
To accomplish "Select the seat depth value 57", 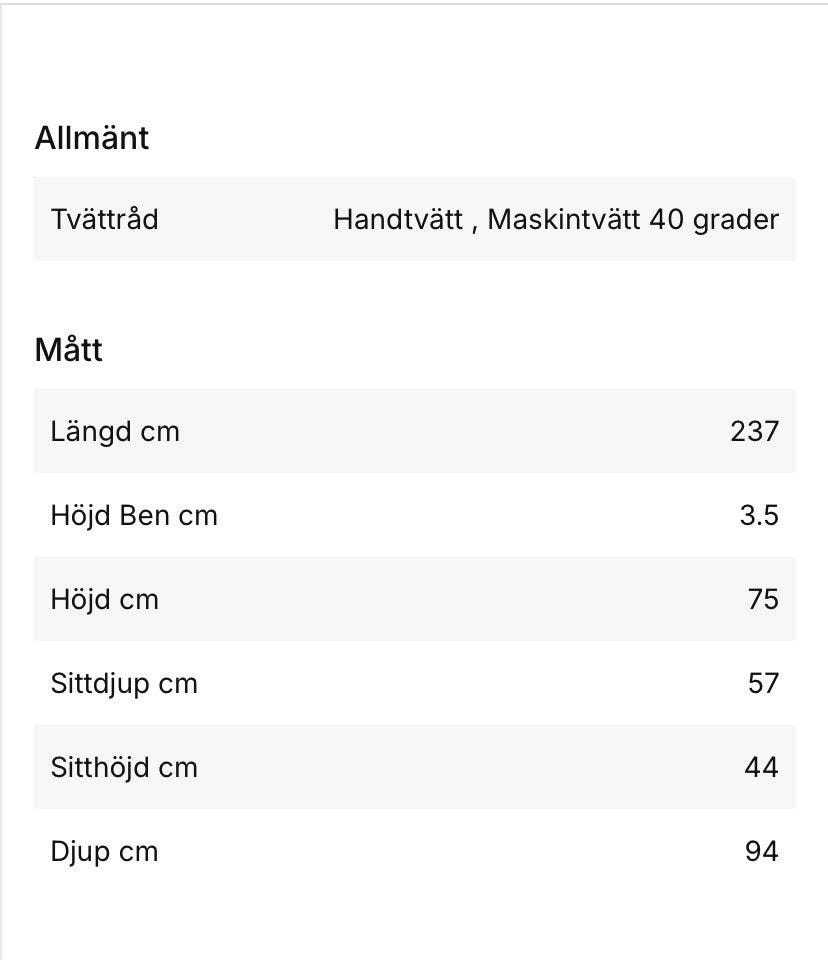I will [763, 684].
